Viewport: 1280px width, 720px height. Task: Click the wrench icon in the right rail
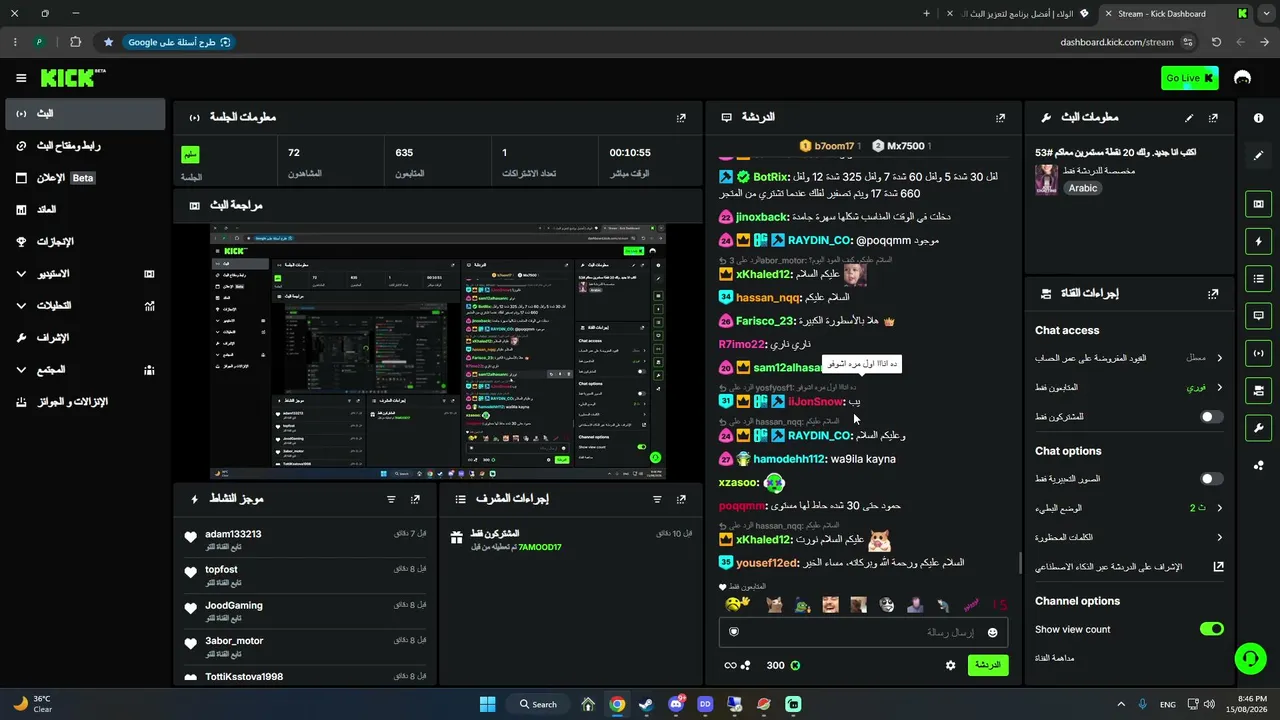click(1258, 428)
